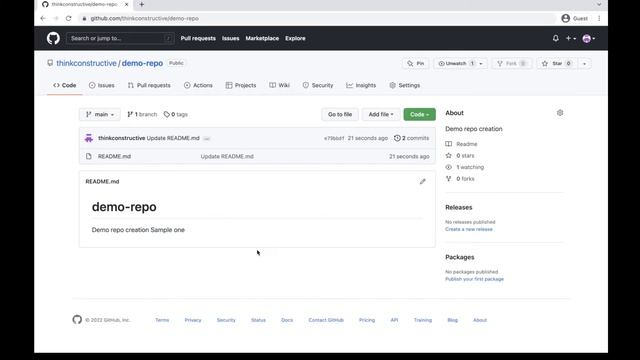This screenshot has height=360, width=640.
Task: Open the Projects tab
Action: (x=241, y=85)
